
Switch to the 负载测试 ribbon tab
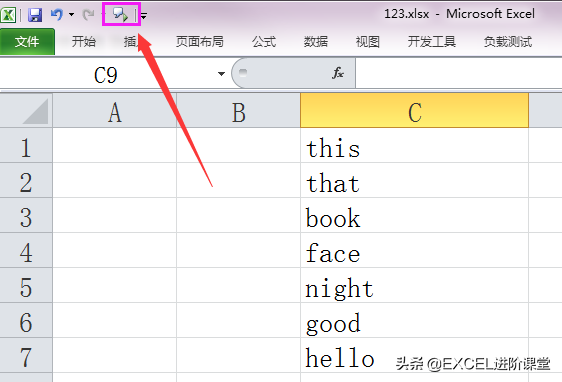[508, 42]
